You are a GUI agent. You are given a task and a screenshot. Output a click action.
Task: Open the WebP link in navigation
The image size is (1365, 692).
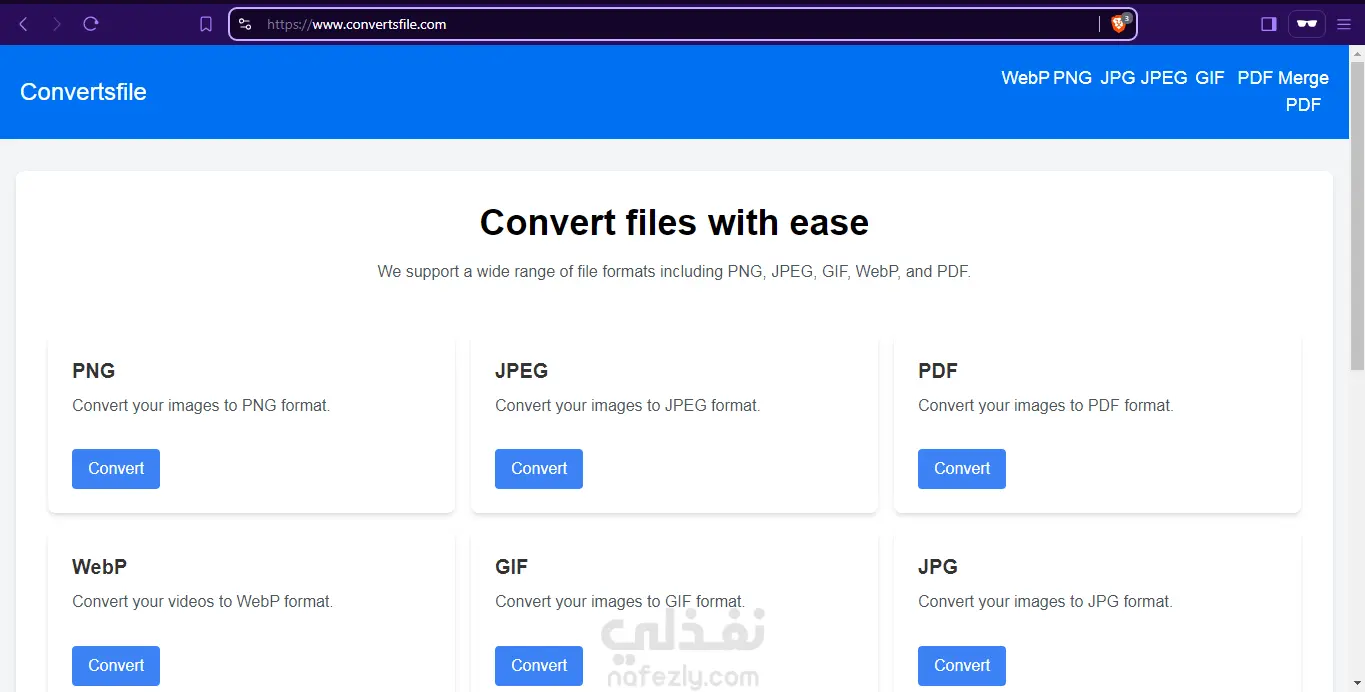1025,78
